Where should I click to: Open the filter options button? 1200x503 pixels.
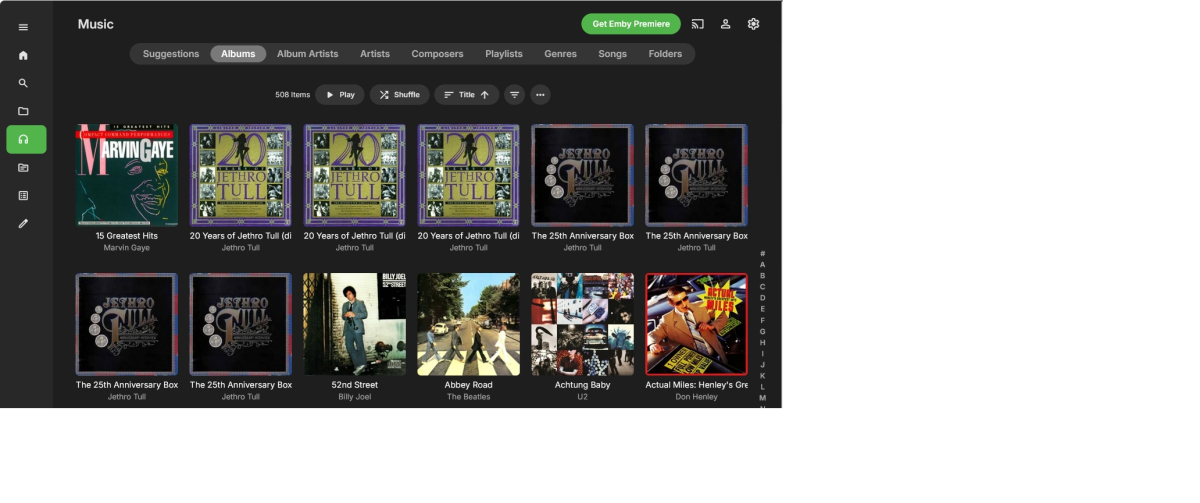[x=514, y=95]
